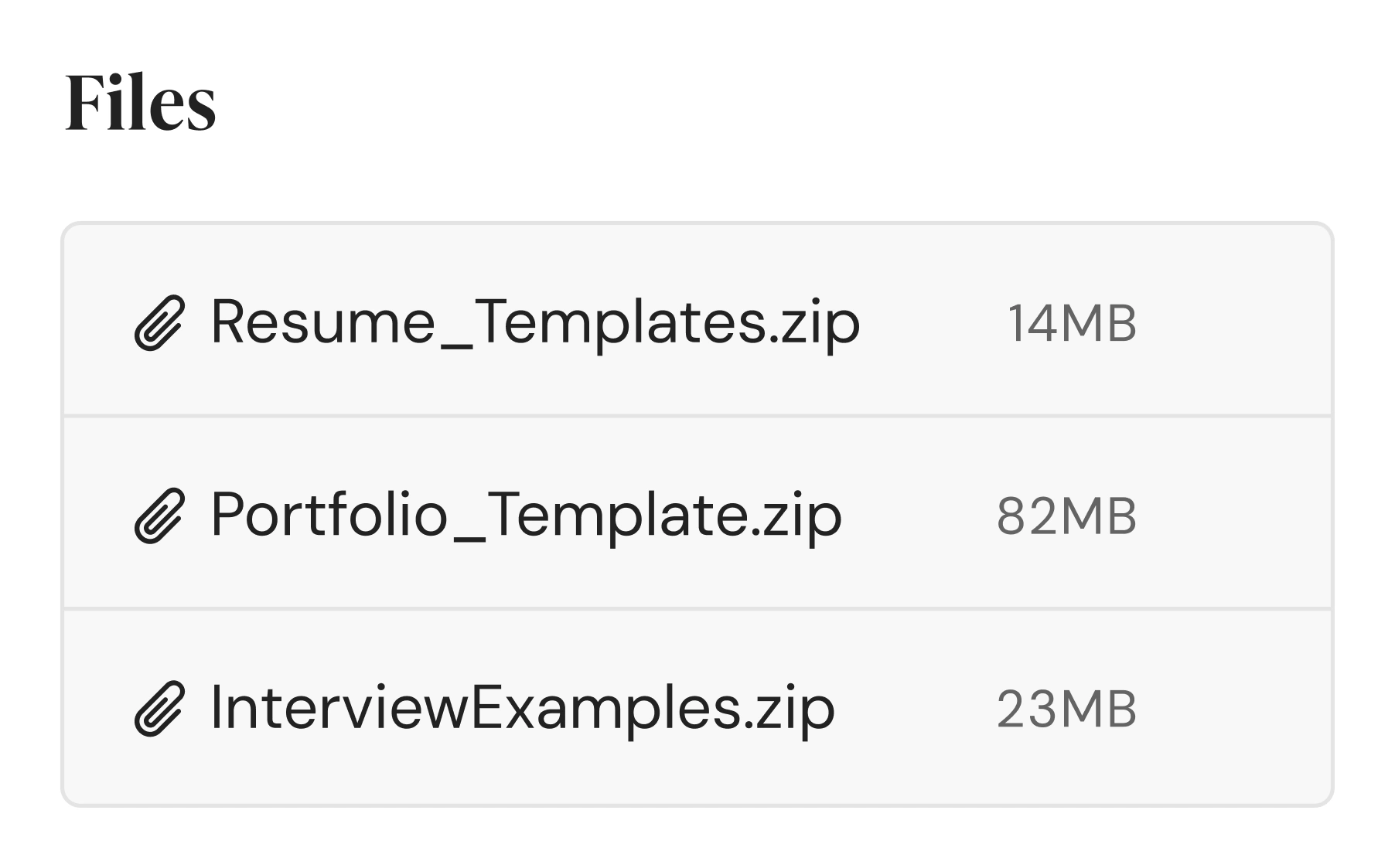Select the Files section heading
The width and height of the screenshot is (1395, 868).
(141, 102)
